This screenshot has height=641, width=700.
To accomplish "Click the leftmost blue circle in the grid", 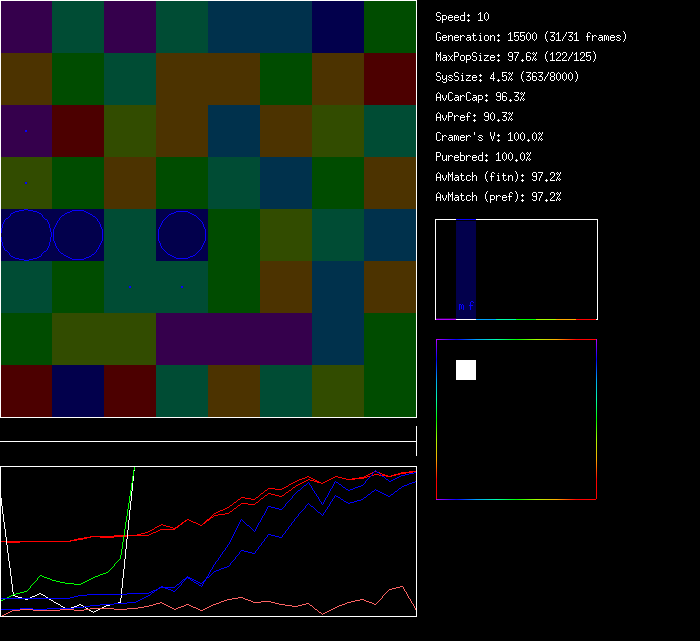I will 26,235.
